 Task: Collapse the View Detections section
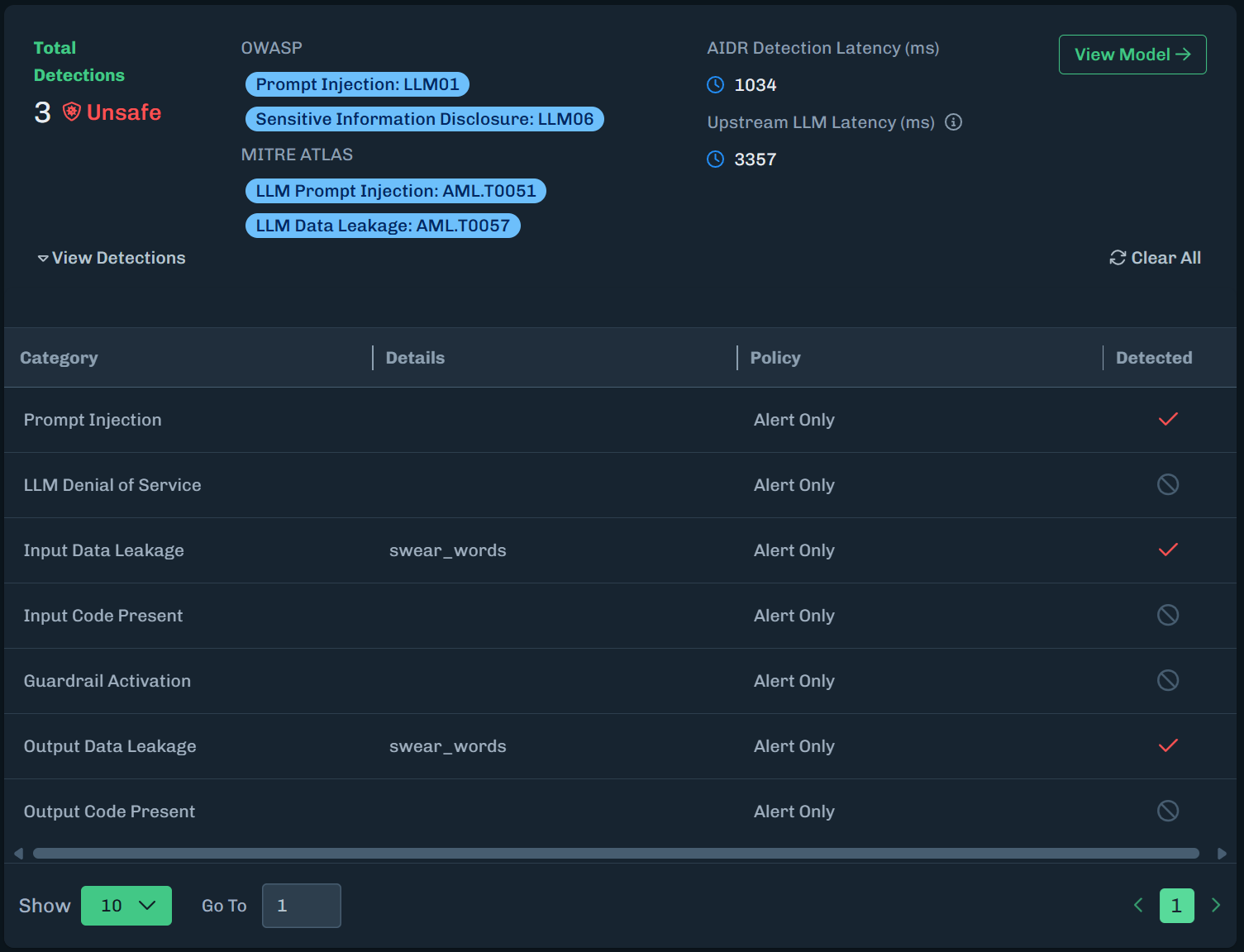(111, 258)
